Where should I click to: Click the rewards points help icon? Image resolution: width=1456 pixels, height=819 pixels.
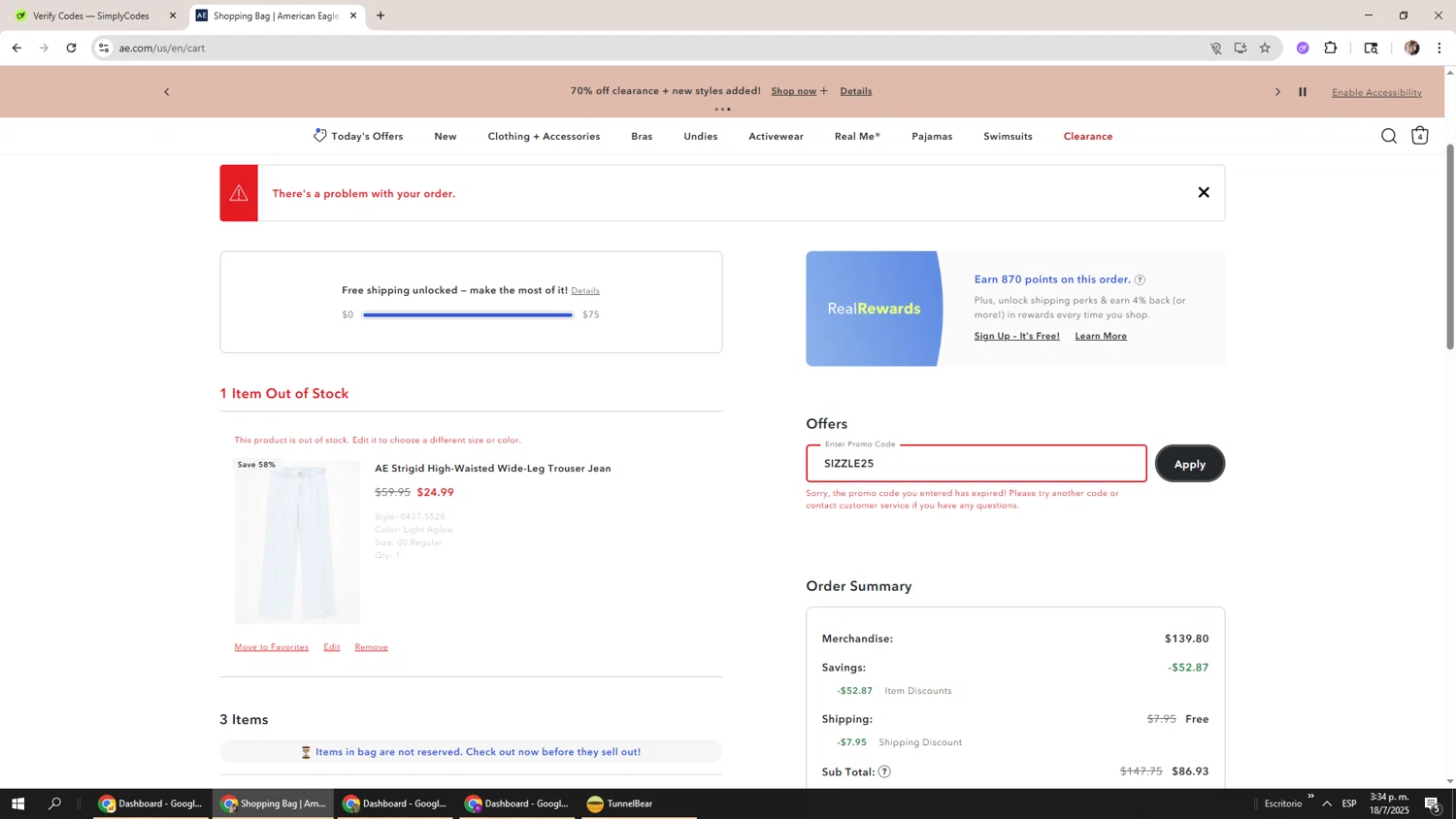[1140, 280]
